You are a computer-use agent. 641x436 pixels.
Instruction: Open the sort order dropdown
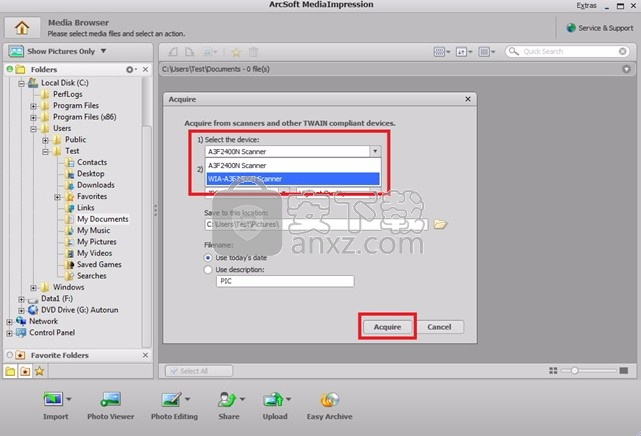point(464,51)
